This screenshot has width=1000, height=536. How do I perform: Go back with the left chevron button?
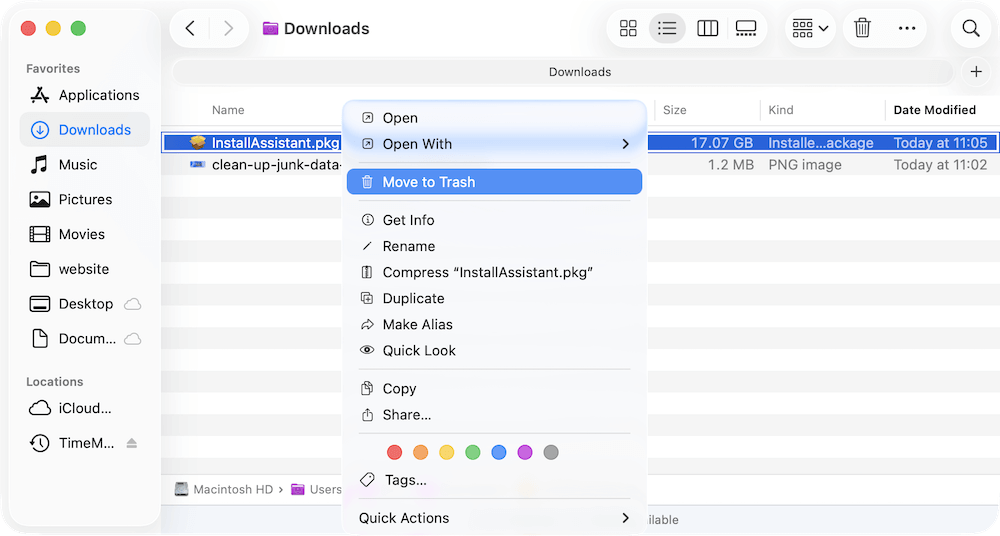190,28
